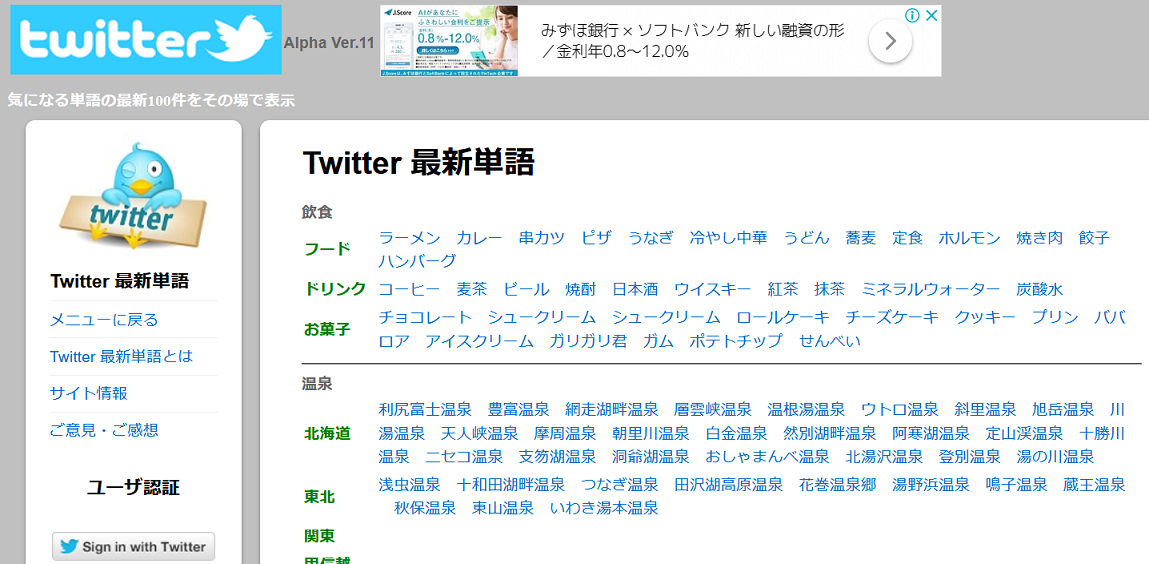Select the 焼酎 drink link
The width and height of the screenshot is (1149, 564).
[x=580, y=289]
